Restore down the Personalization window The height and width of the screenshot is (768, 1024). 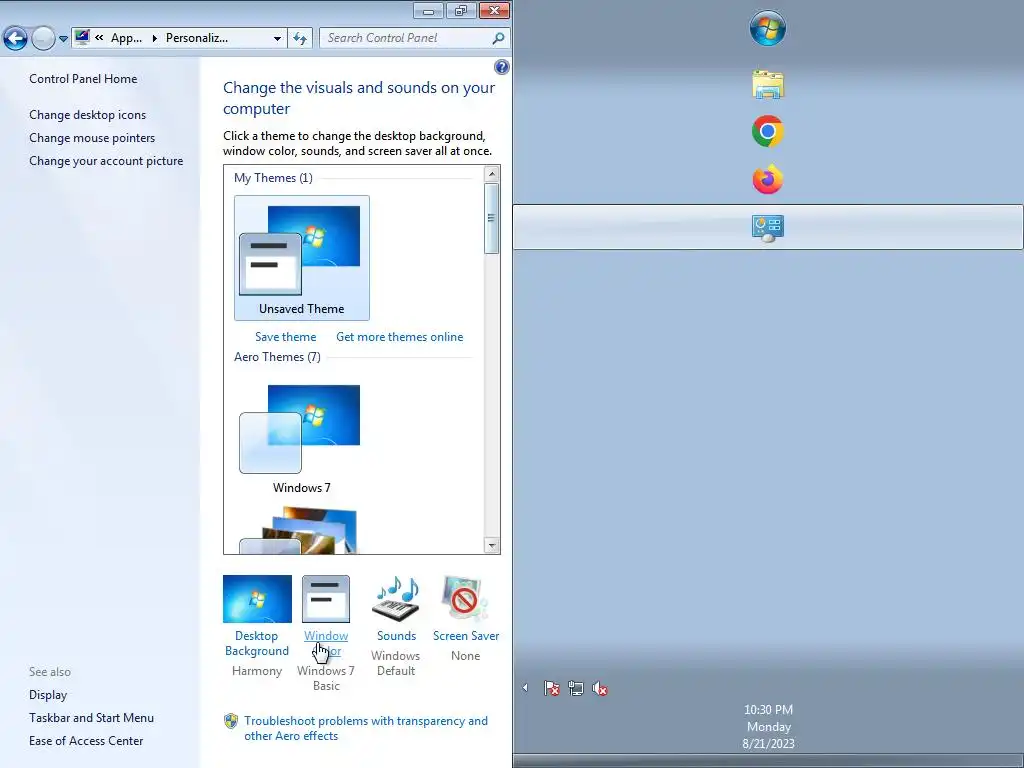(x=461, y=11)
